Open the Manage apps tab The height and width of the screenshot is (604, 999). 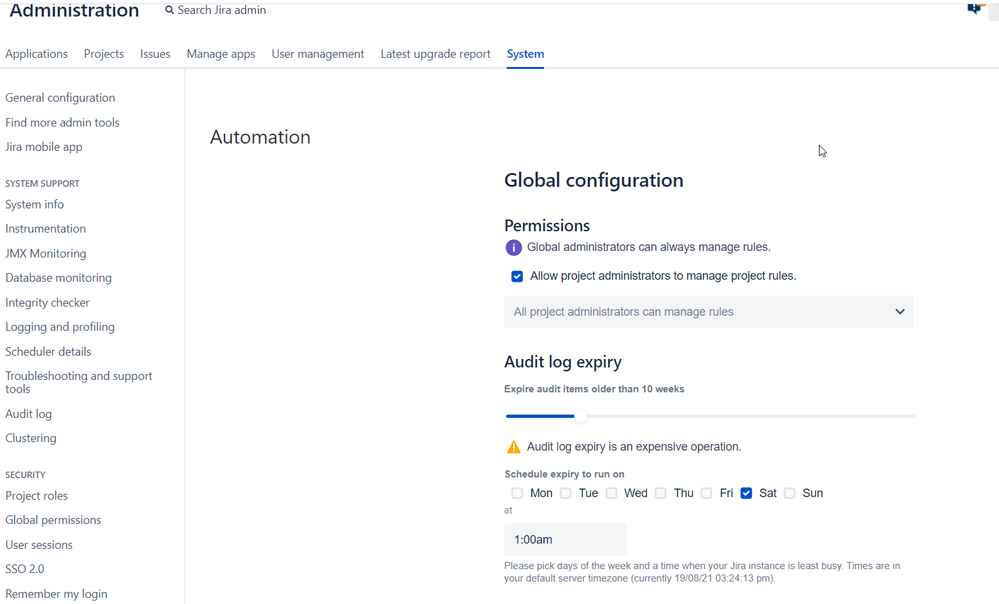221,54
